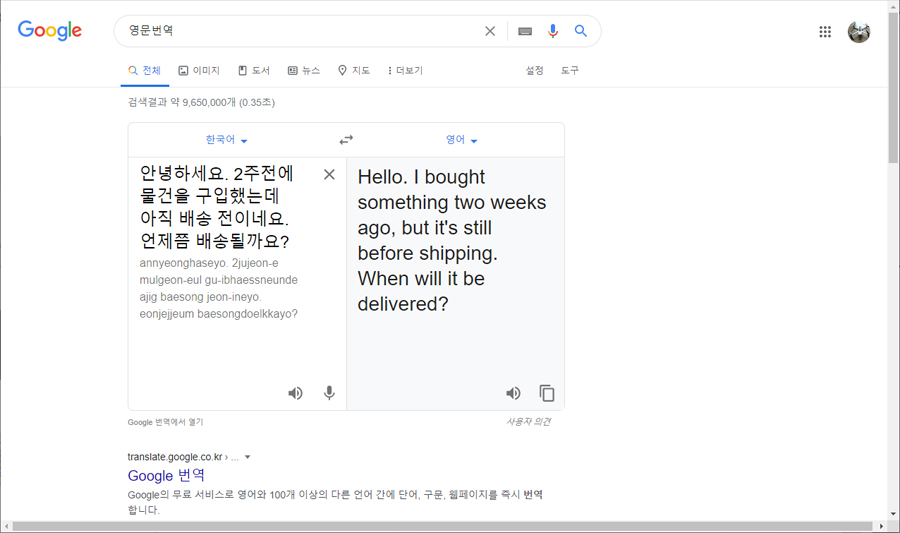Listen to the English translation
Screen dimensions: 900x533
513,393
